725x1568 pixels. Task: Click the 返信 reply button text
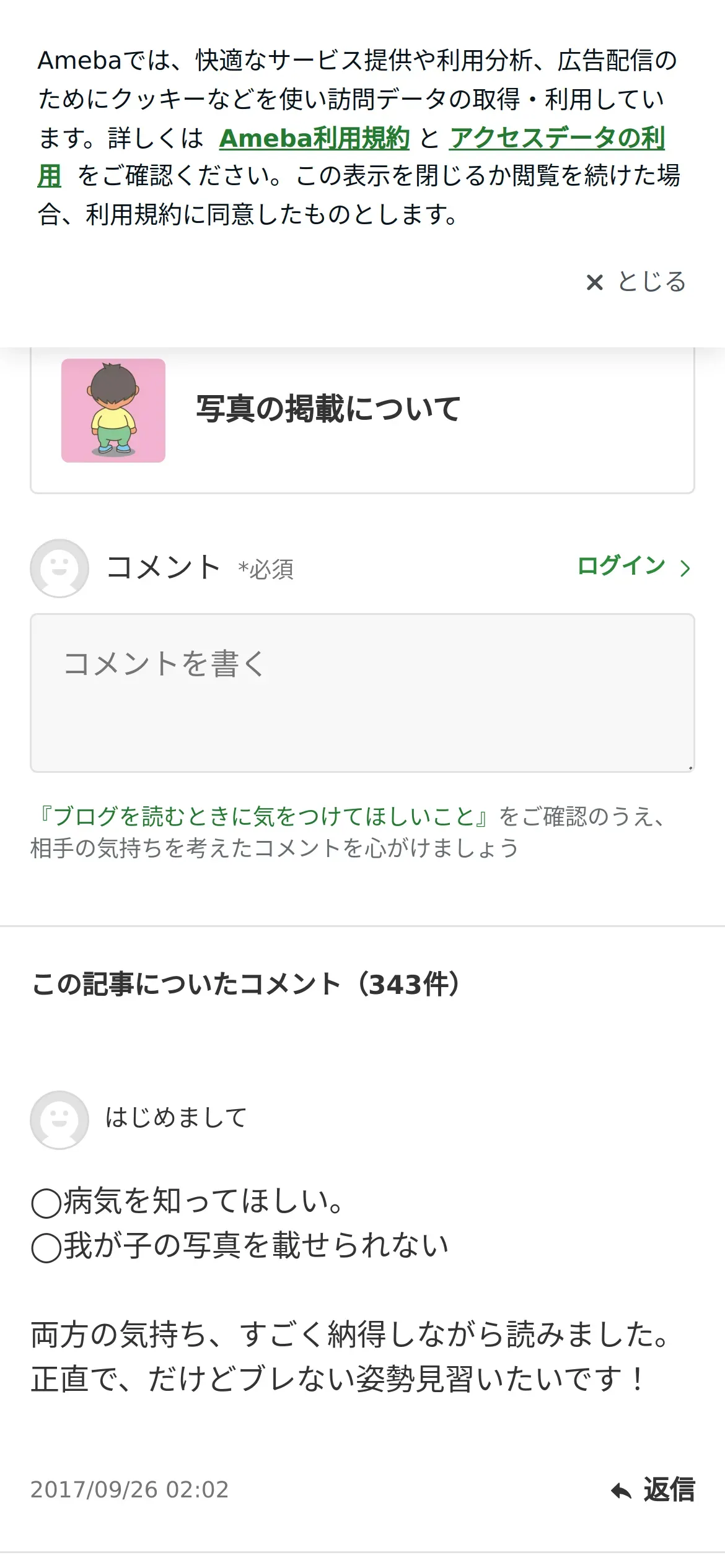669,1489
